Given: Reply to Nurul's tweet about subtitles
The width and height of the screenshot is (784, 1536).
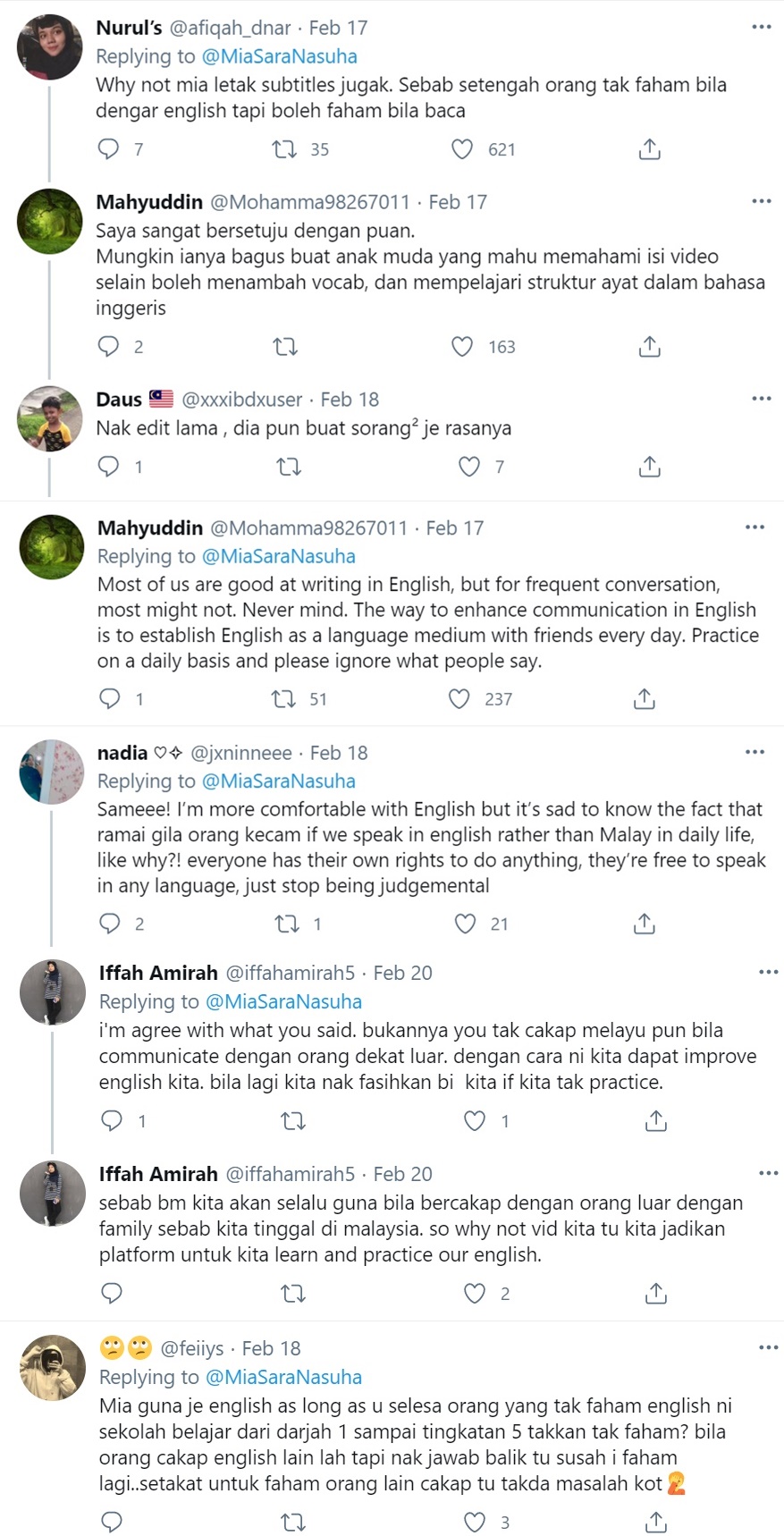Looking at the screenshot, I should (x=108, y=149).
